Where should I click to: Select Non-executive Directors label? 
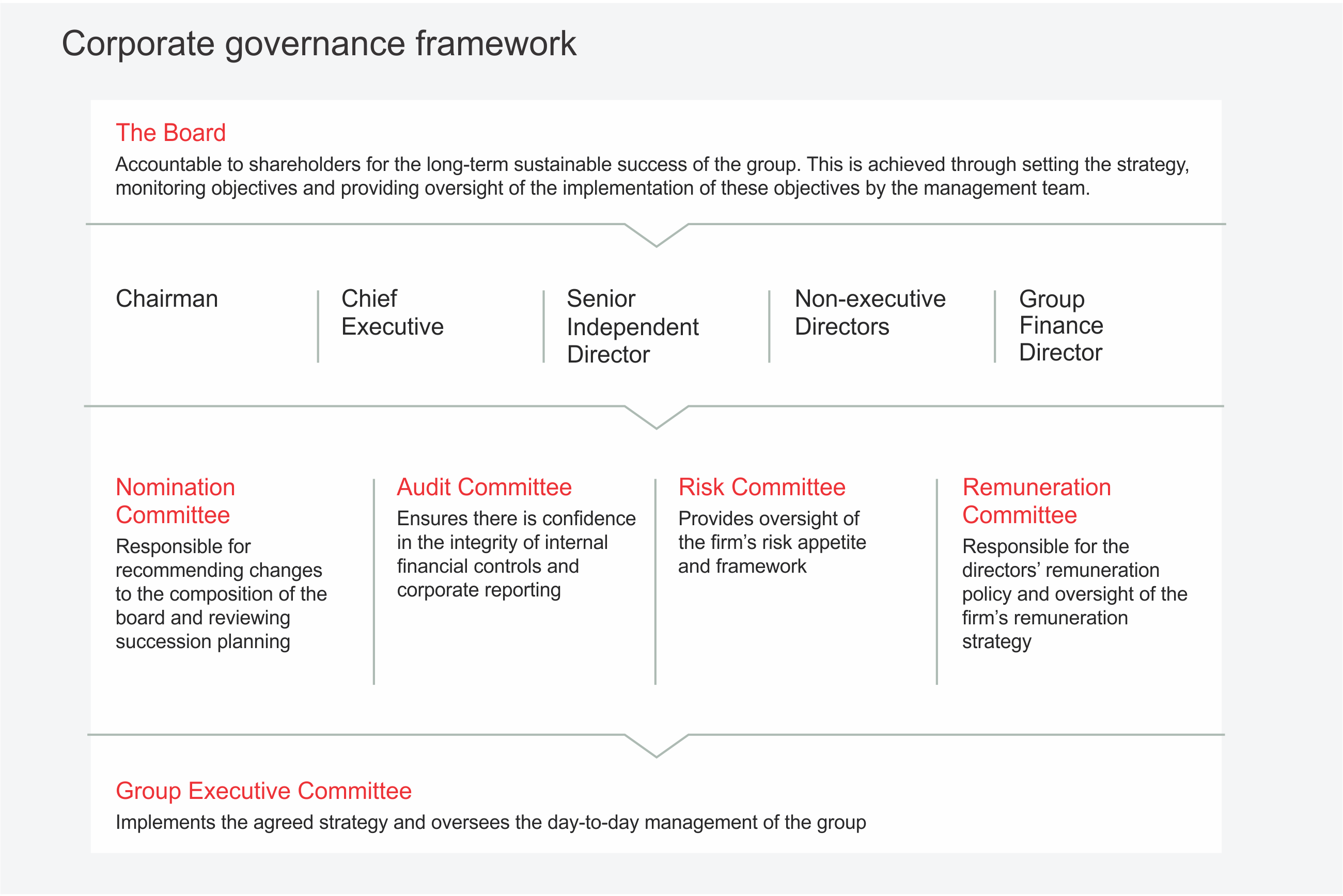click(870, 312)
